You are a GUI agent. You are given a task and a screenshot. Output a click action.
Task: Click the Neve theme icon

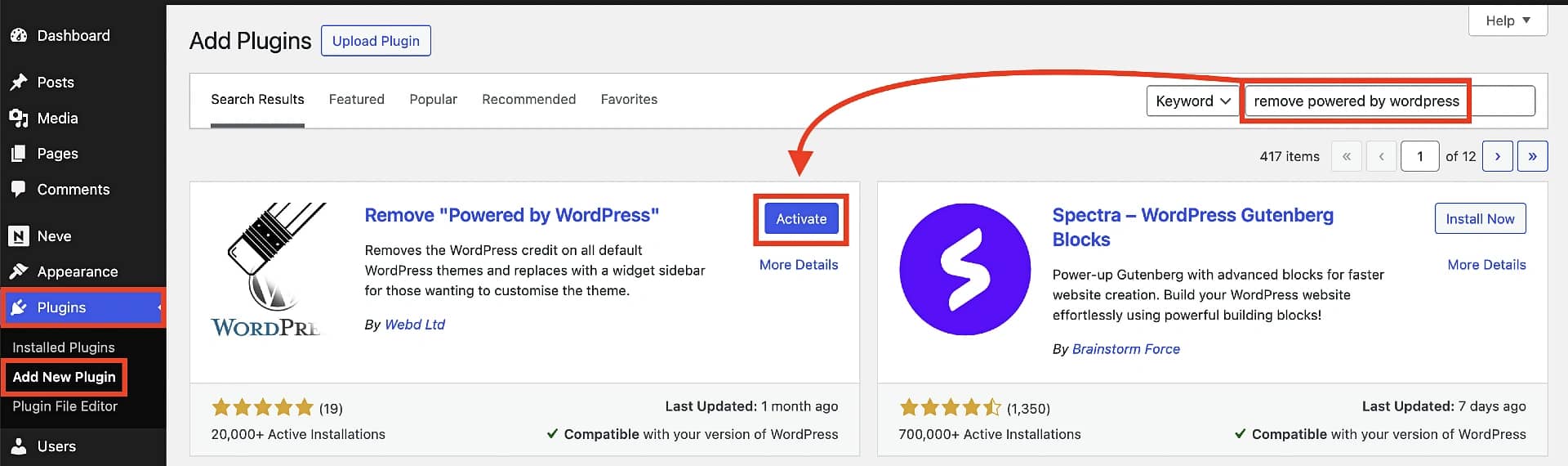(18, 235)
